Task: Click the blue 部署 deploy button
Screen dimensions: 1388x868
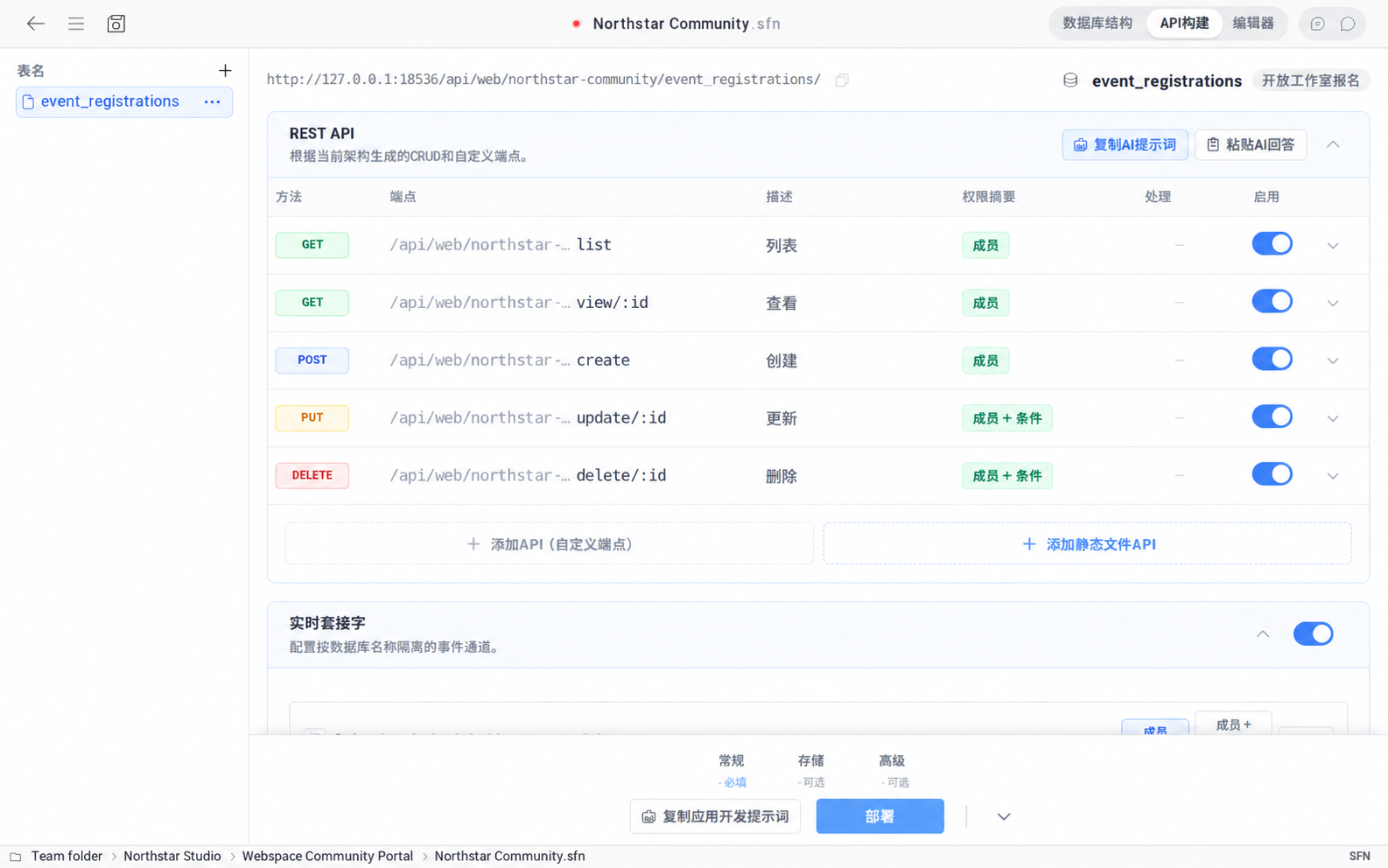Action: [x=880, y=816]
